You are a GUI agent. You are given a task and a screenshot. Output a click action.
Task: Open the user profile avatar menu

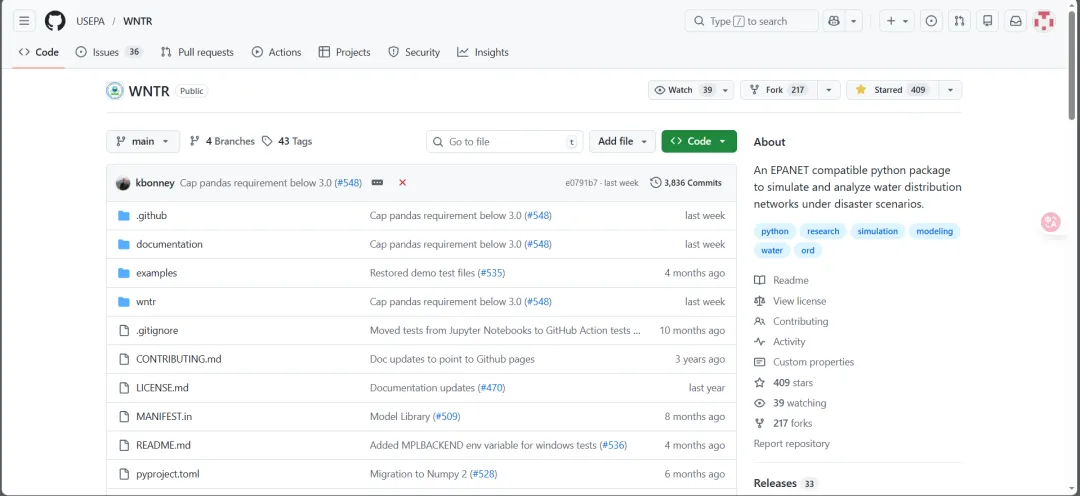coord(1044,21)
